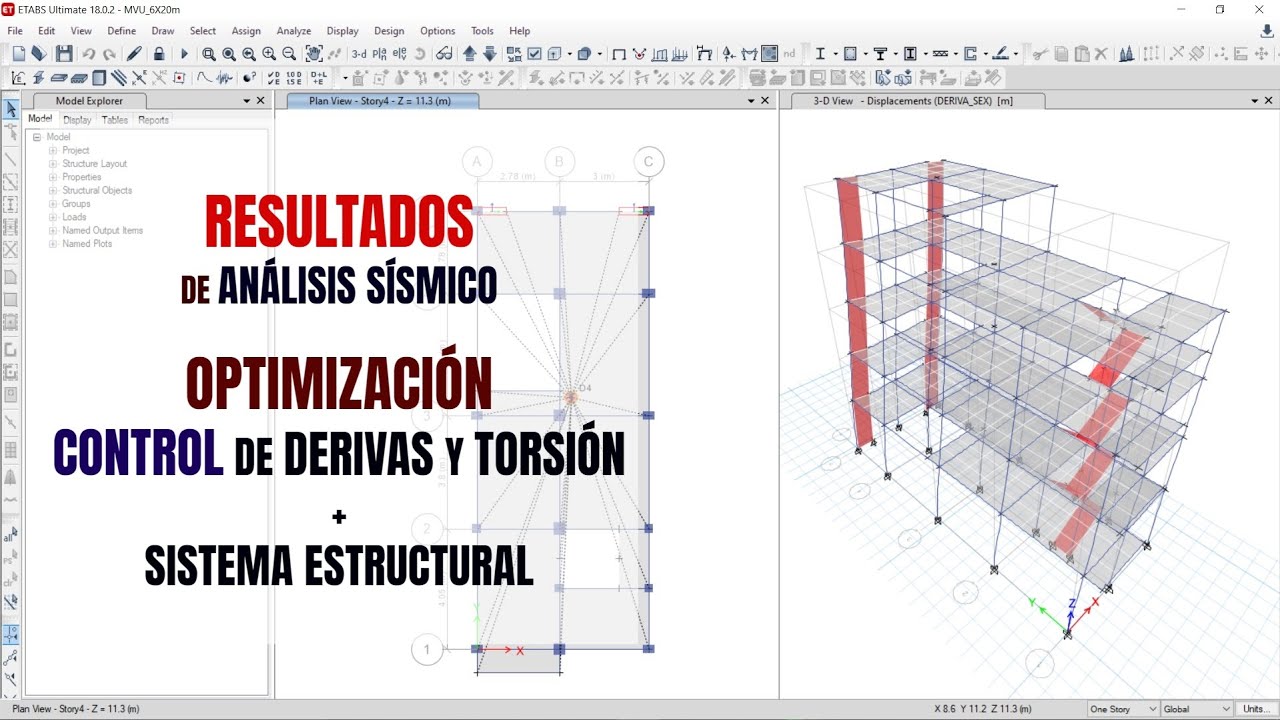Screen dimensions: 1280x720
Task: Click the Units button
Action: point(1256,709)
